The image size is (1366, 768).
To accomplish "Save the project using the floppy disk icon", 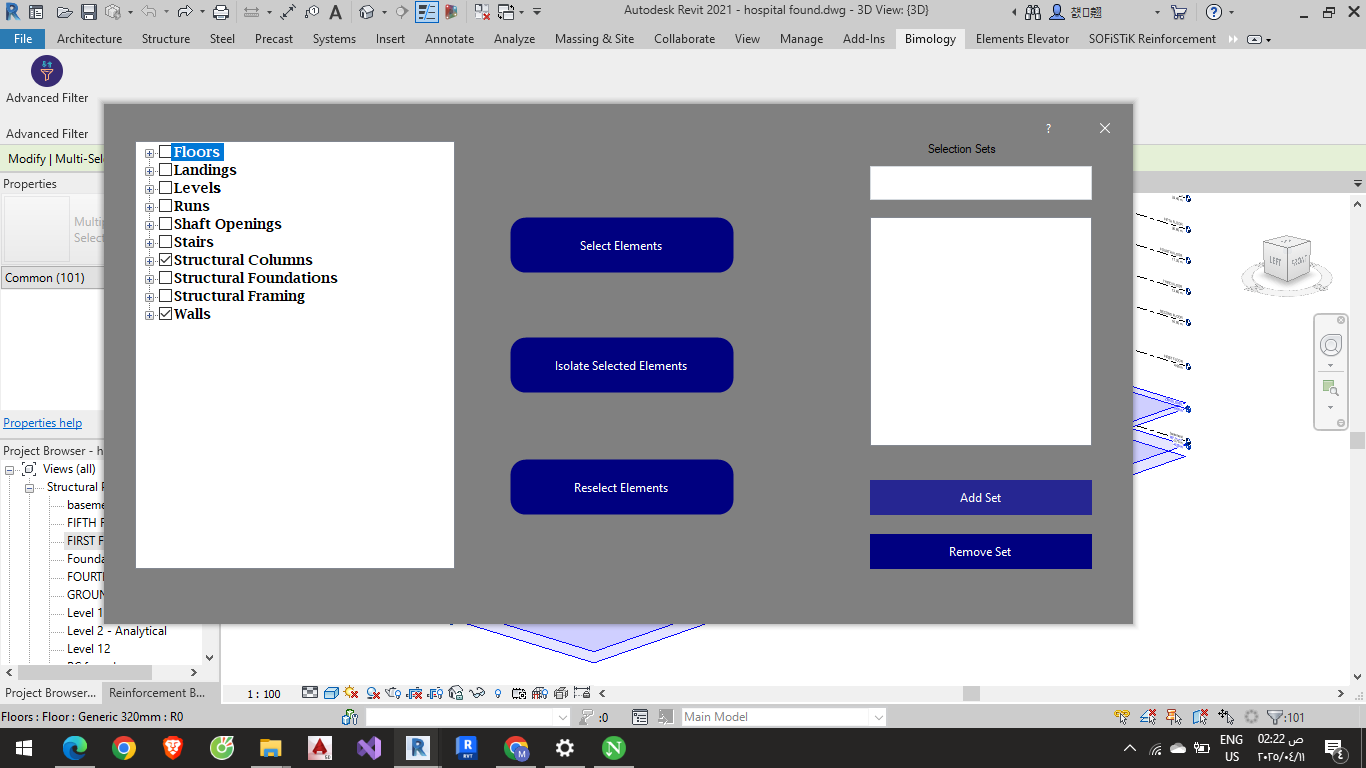I will click(x=88, y=12).
